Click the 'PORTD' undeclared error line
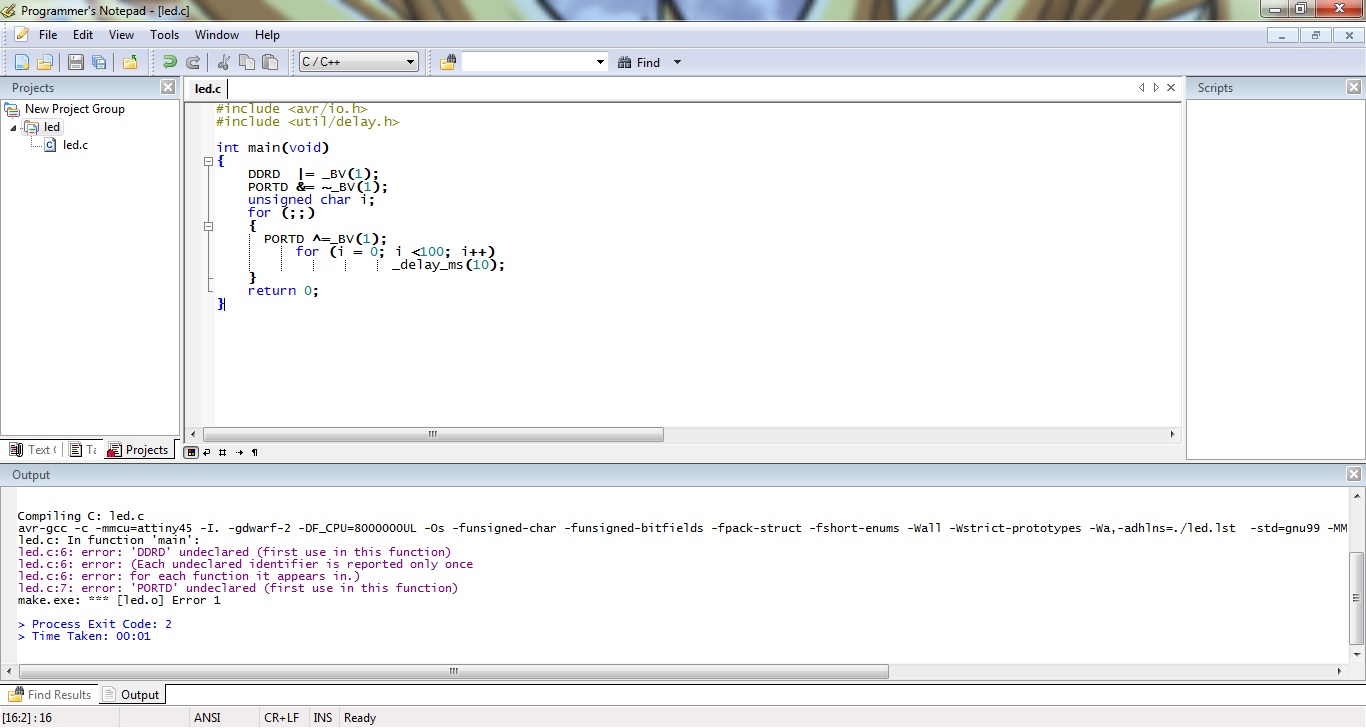Viewport: 1366px width, 728px height. coord(238,588)
